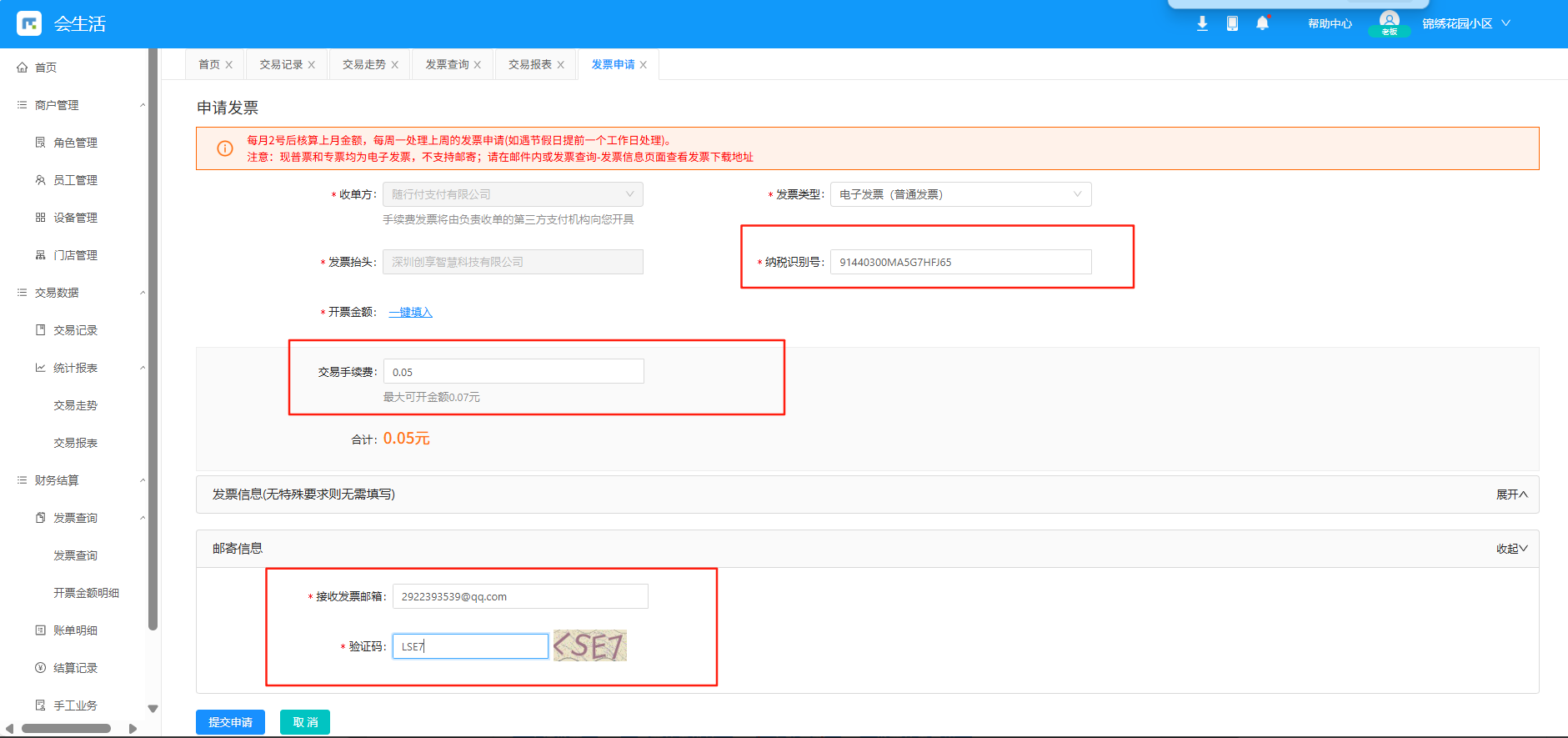This screenshot has height=738, width=1568.
Task: Click the captcha image to refresh
Action: 590,645
